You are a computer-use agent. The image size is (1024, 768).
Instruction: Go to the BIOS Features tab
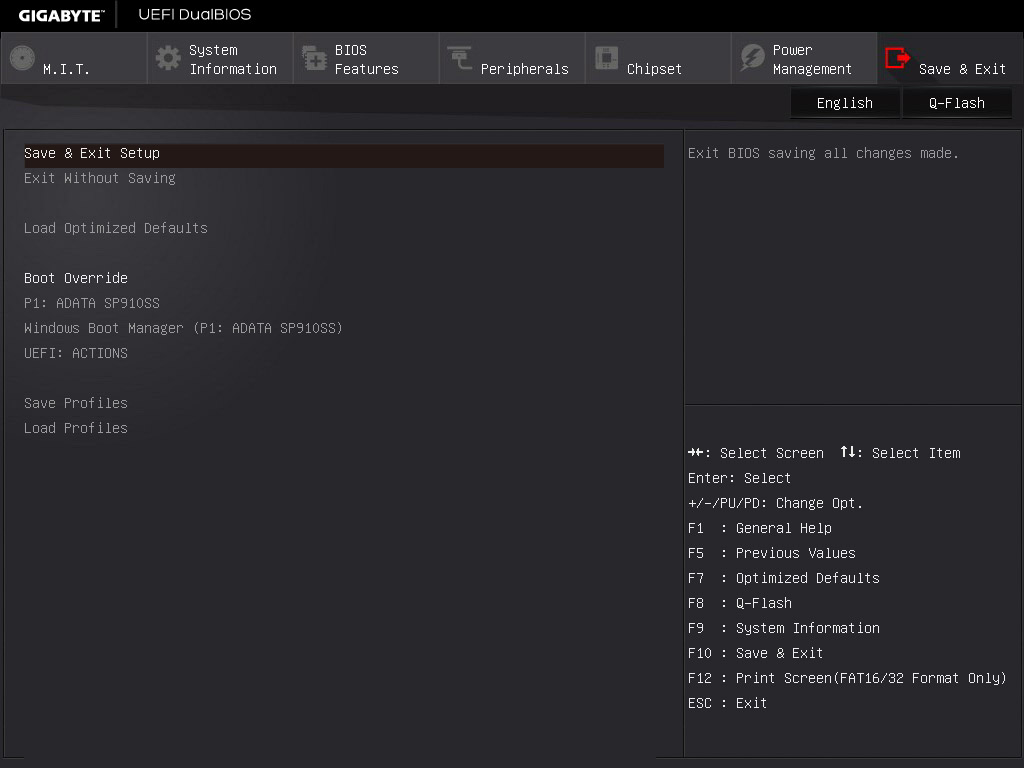[x=366, y=59]
